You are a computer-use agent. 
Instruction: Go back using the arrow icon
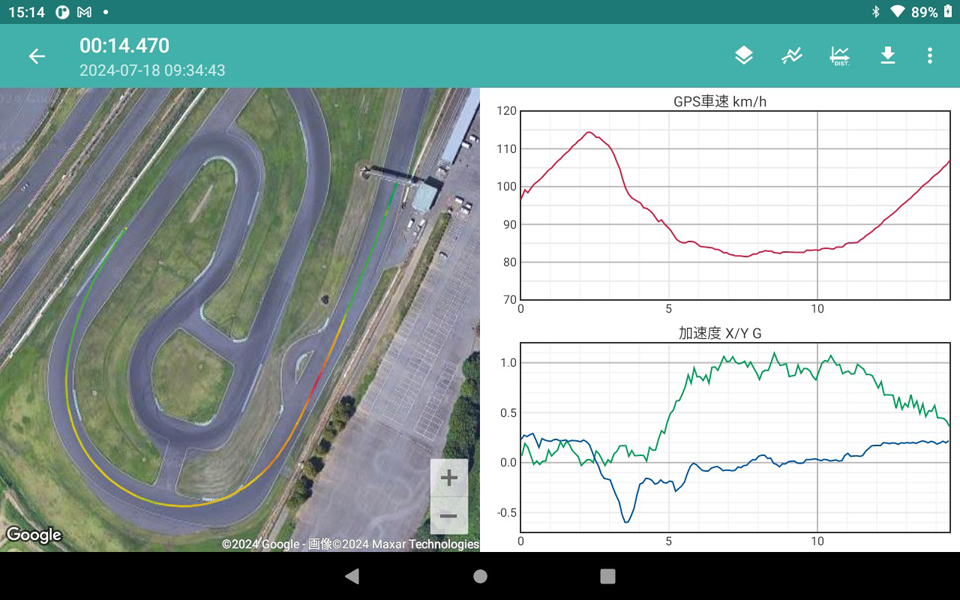coord(37,56)
